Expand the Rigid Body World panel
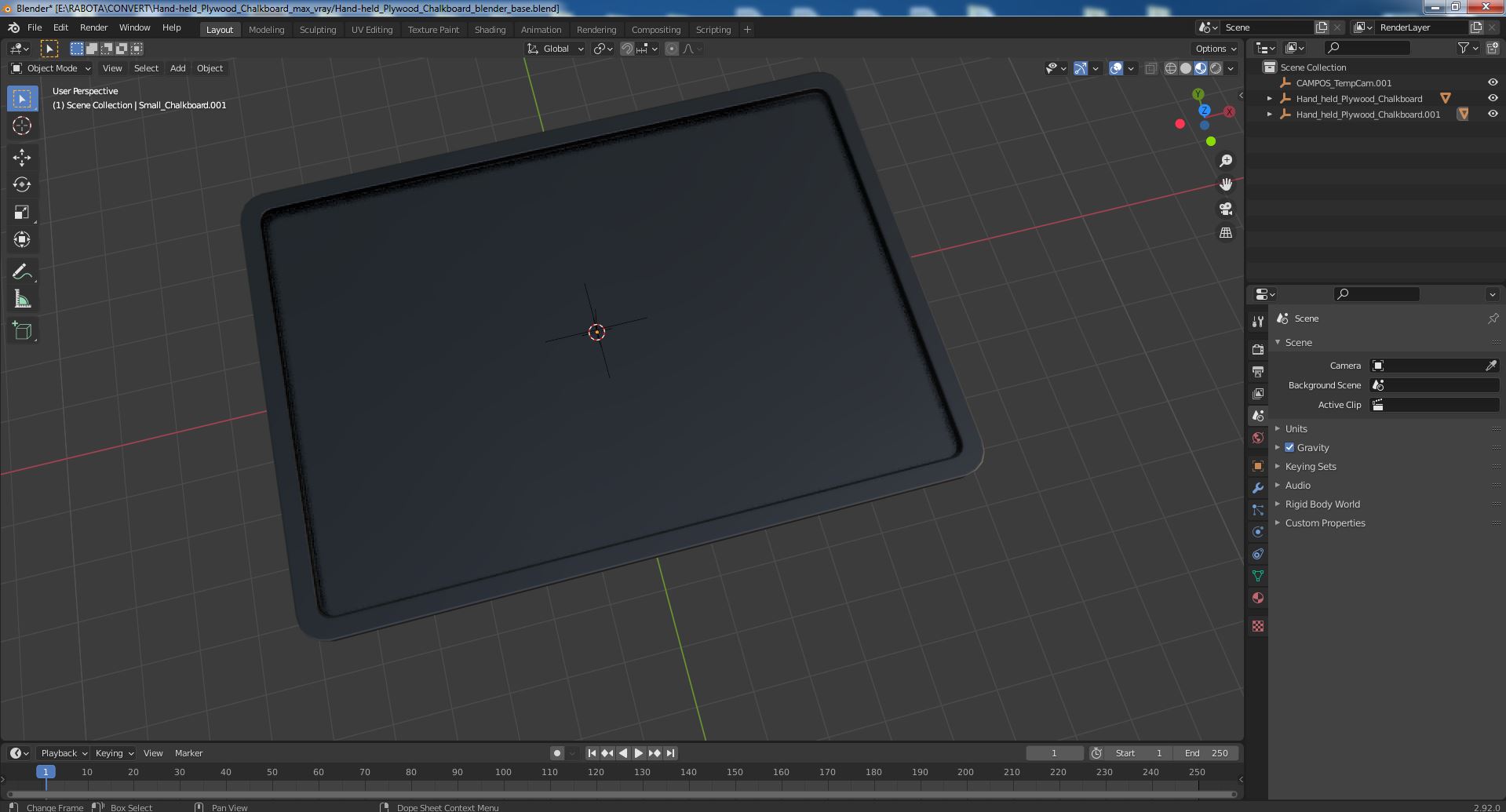The height and width of the screenshot is (812, 1506). (1322, 504)
